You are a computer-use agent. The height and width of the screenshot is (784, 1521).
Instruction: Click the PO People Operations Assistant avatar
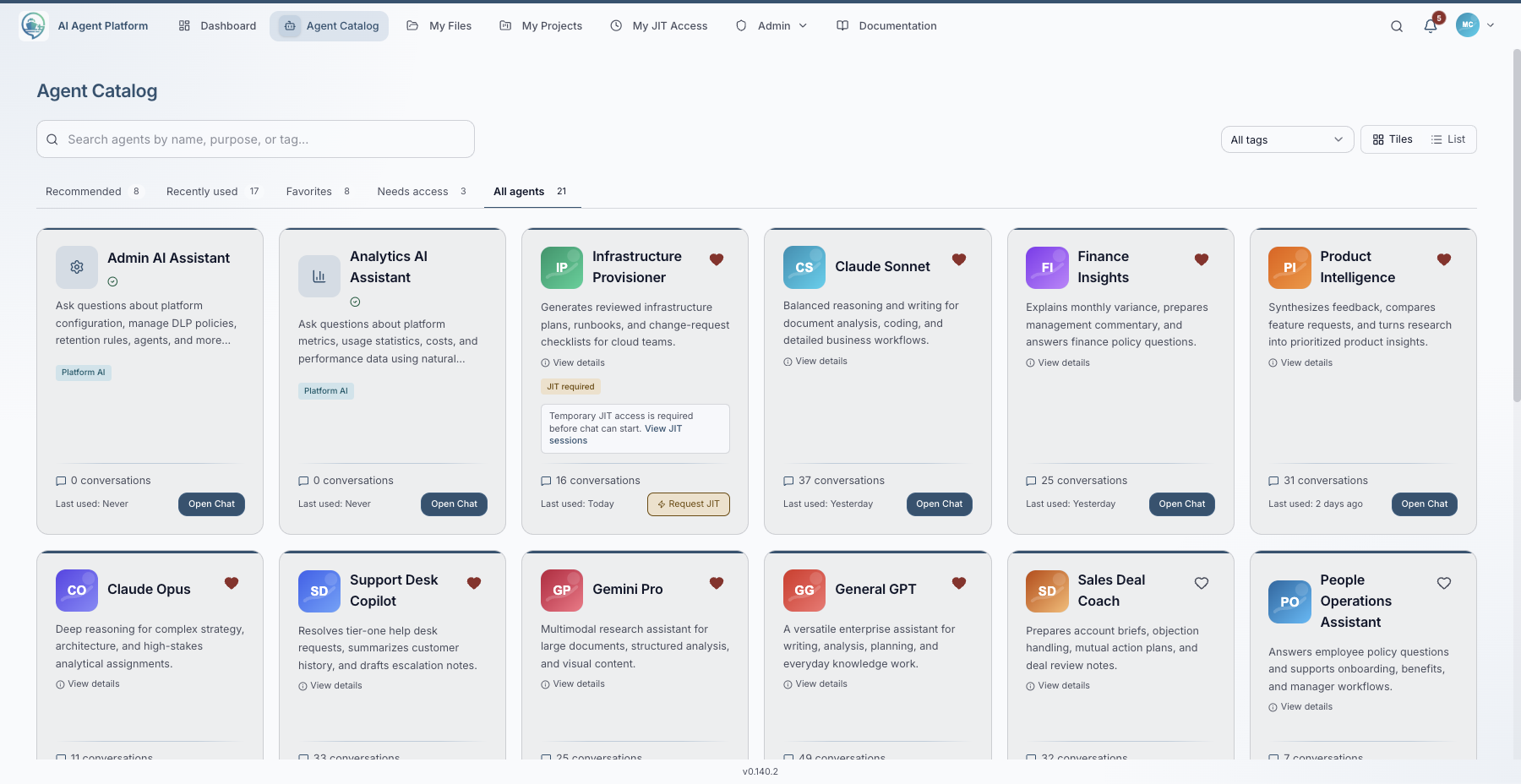[1289, 602]
